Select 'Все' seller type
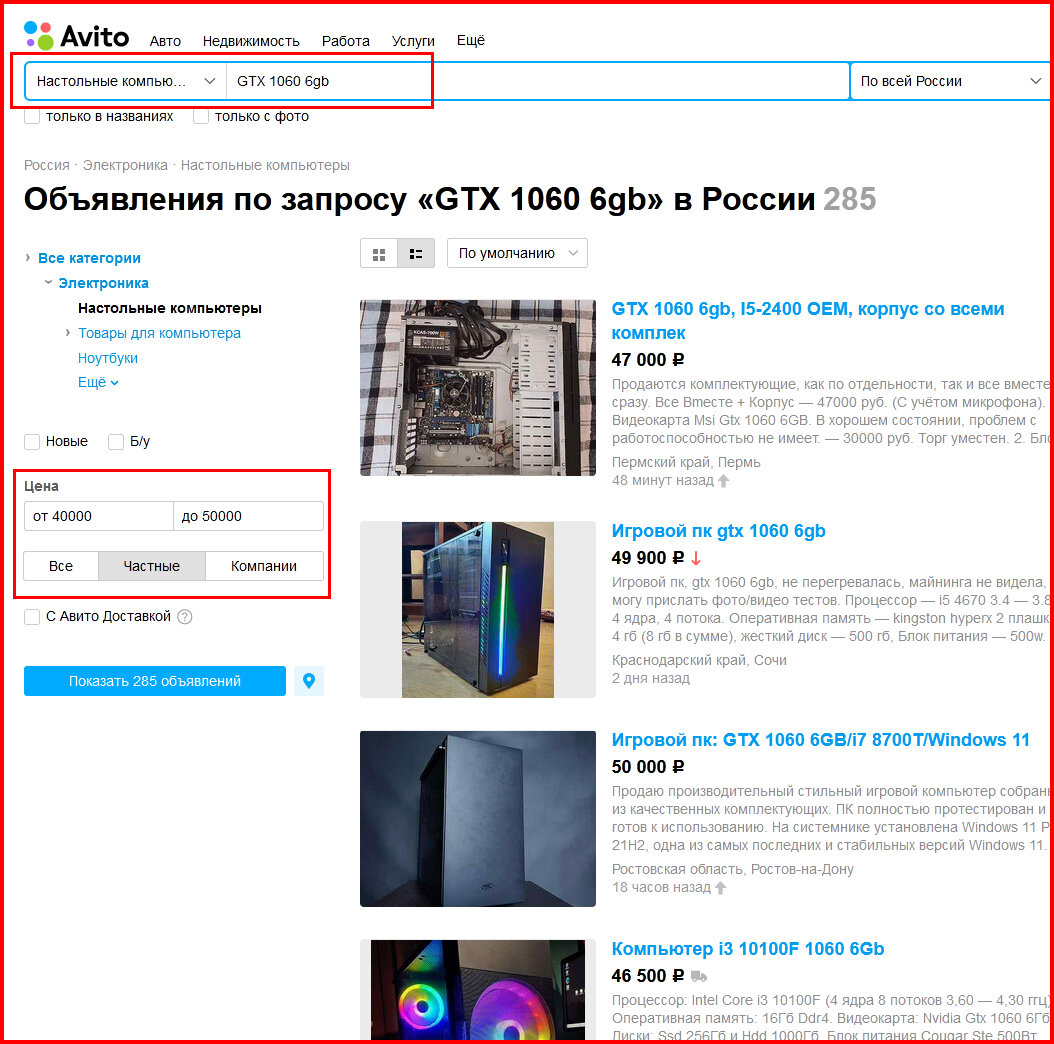The image size is (1054, 1044). point(61,566)
